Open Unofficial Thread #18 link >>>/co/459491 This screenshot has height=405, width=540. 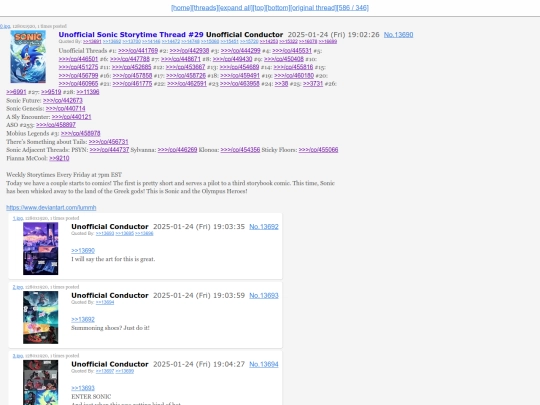240,75
